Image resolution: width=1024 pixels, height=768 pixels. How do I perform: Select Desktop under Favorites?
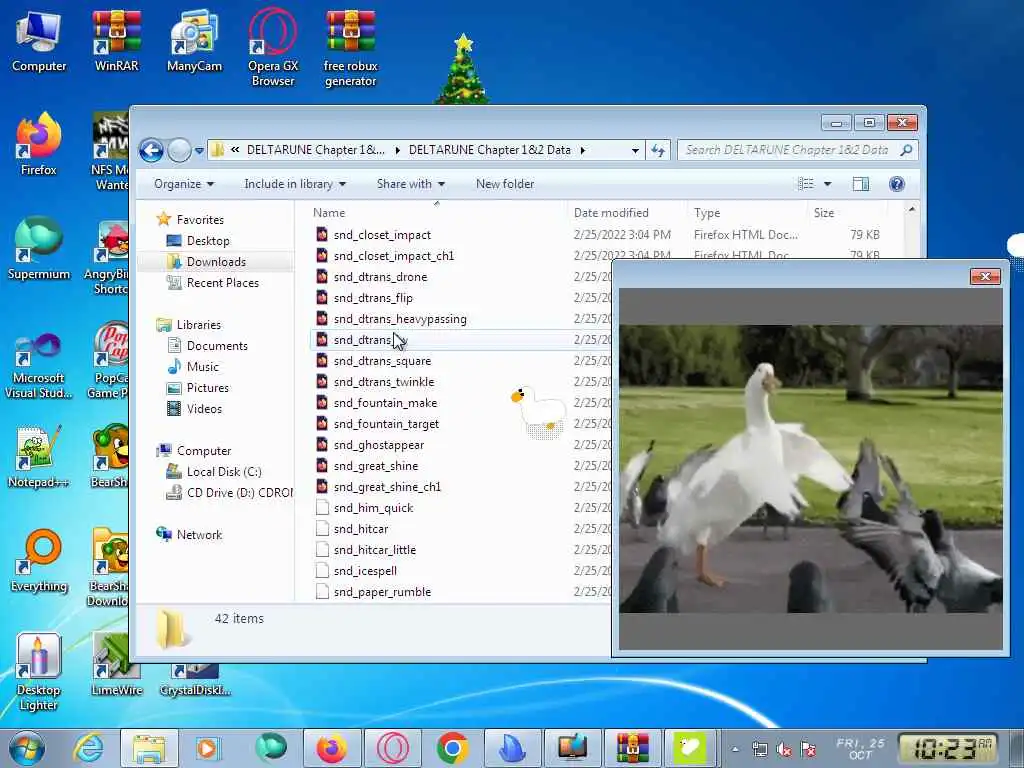(208, 241)
